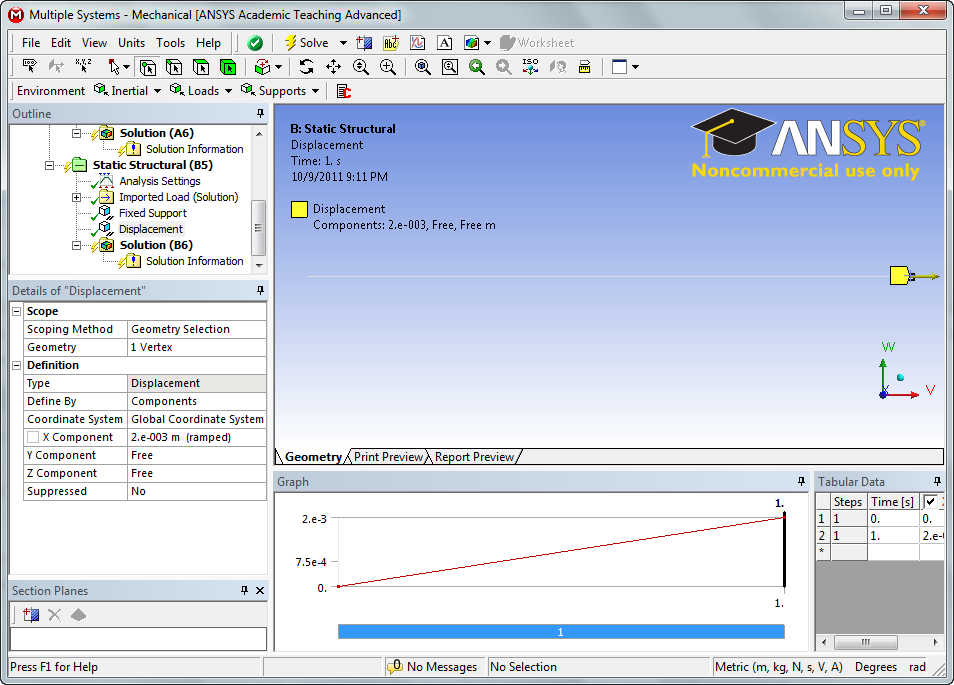Click the Rotate view tool

(307, 67)
